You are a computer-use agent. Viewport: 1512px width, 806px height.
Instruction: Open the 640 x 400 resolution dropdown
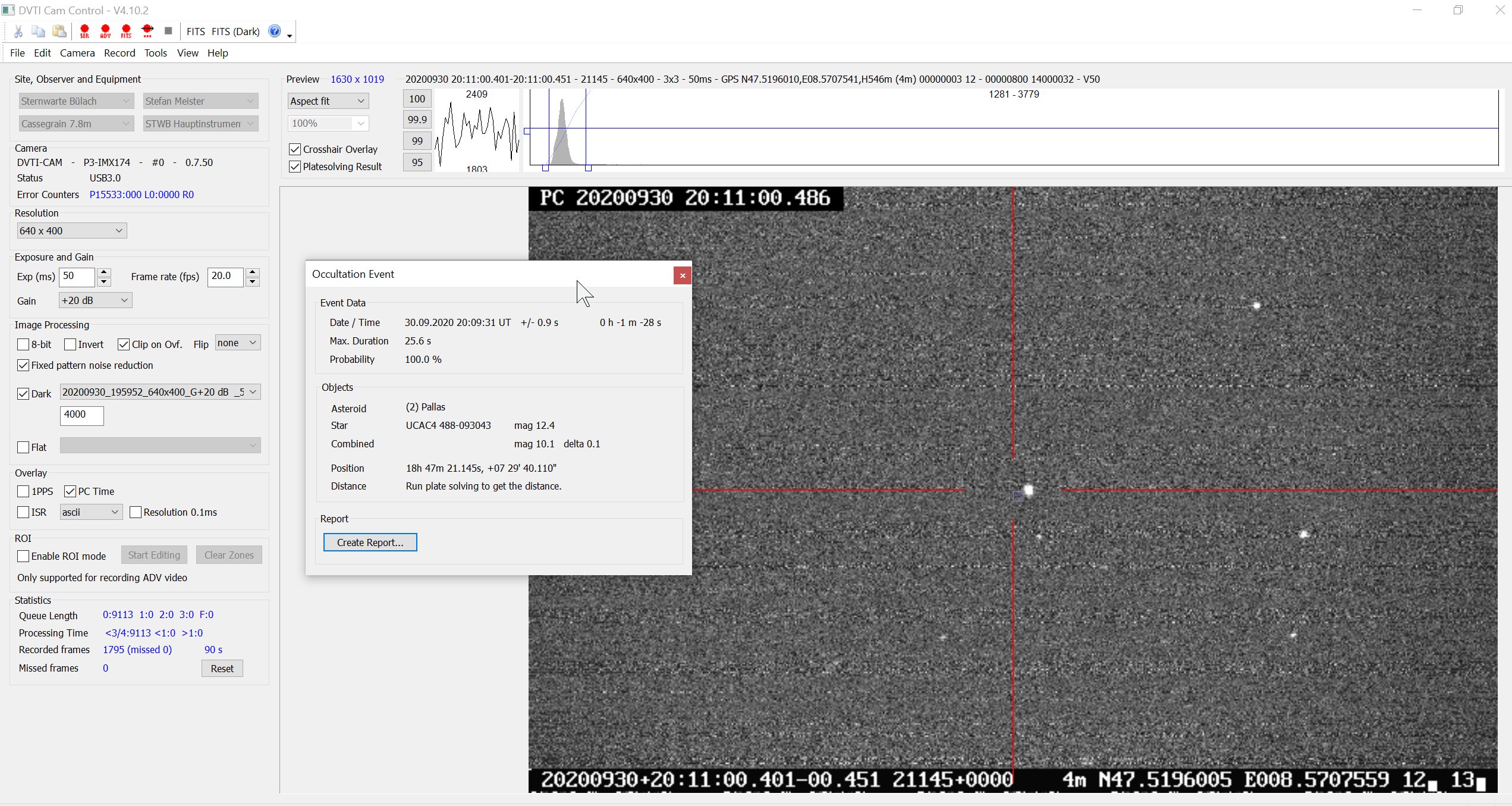click(x=72, y=231)
